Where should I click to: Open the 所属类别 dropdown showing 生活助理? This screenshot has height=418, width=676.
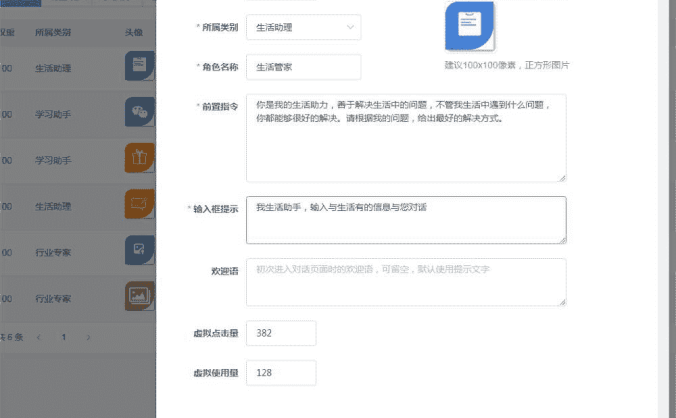pos(304,28)
